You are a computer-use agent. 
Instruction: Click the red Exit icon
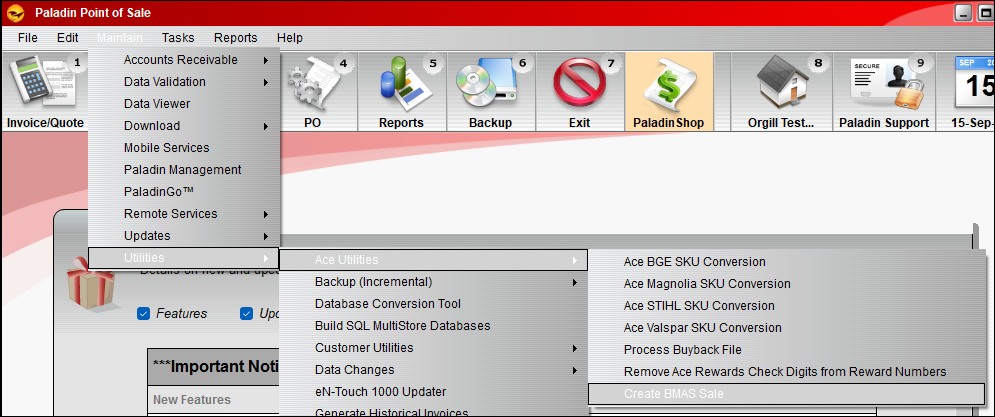579,90
